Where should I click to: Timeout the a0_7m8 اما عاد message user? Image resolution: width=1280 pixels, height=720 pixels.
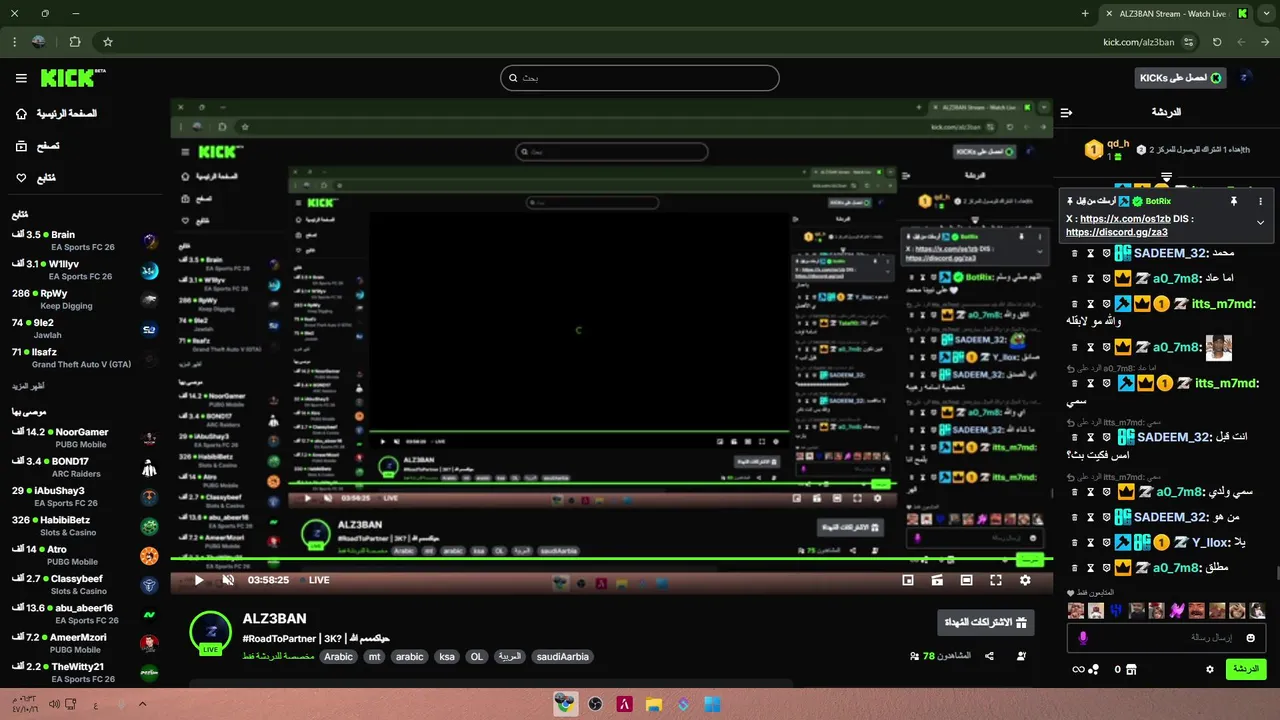(1091, 278)
